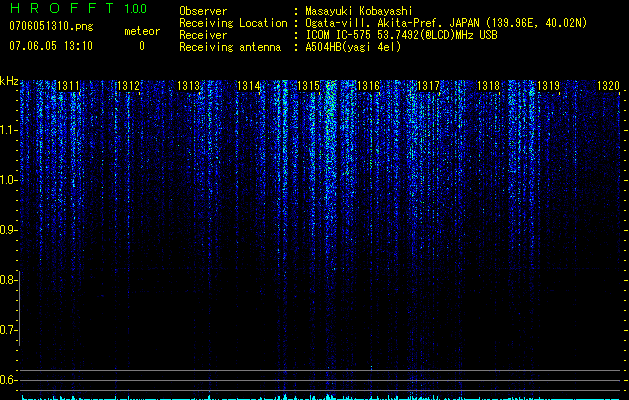Click the 1.0 frequency axis label
629x400 pixels.
tap(7, 180)
